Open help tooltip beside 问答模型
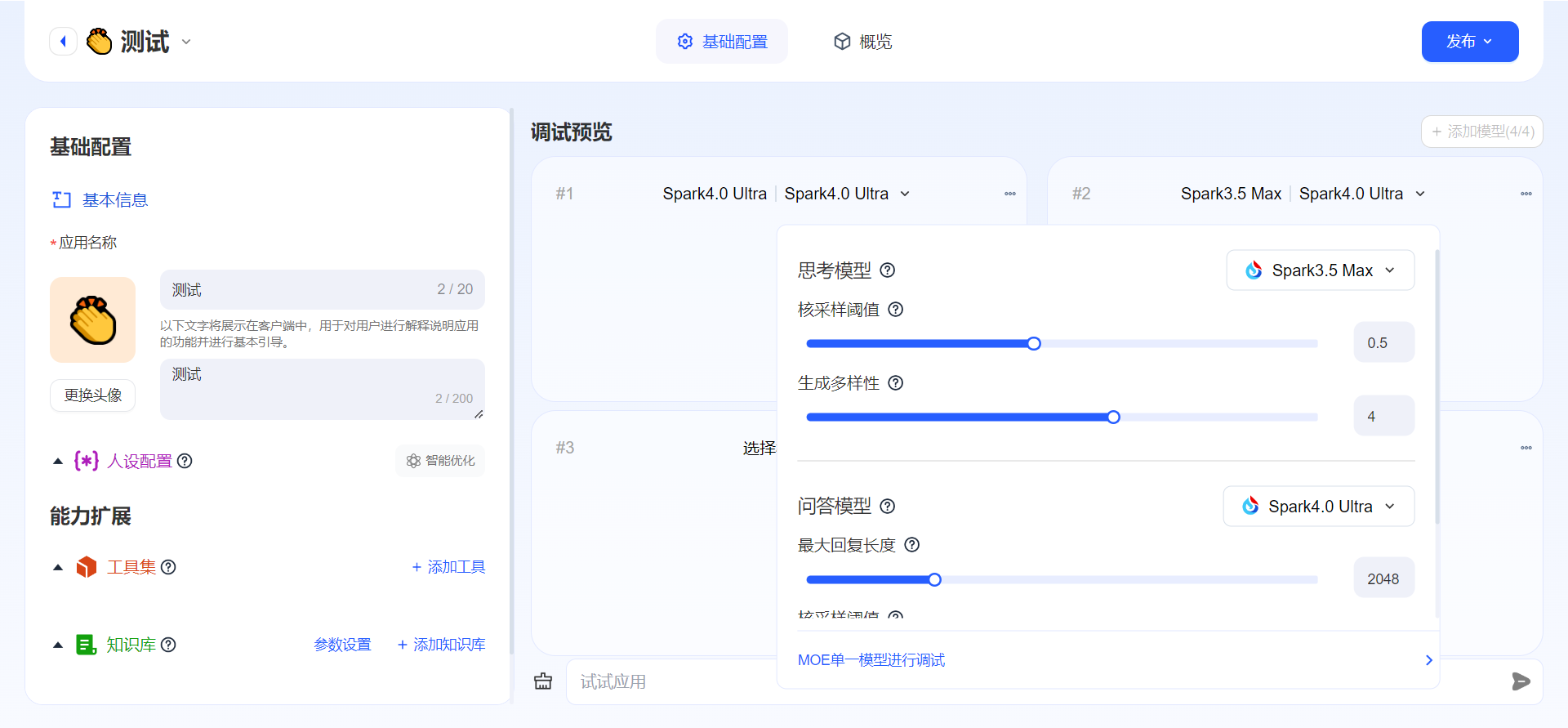Image resolution: width=1568 pixels, height=728 pixels. pos(888,507)
